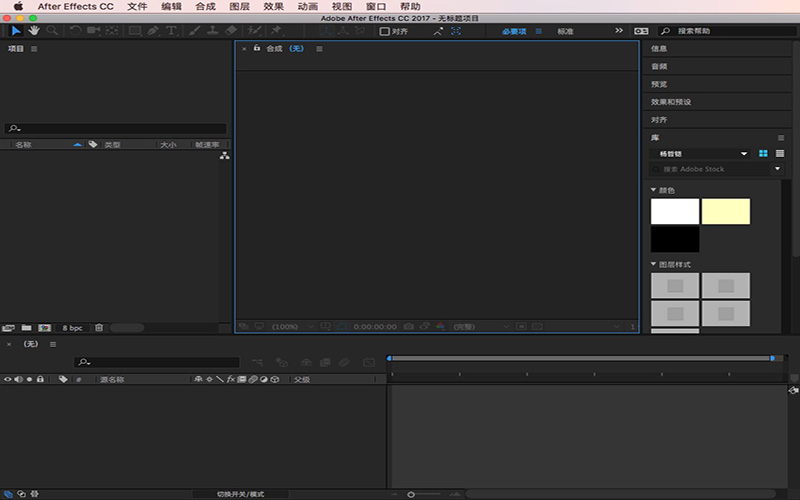Open the Project panel menu
Screen dimensions: 800x500
tap(34, 49)
